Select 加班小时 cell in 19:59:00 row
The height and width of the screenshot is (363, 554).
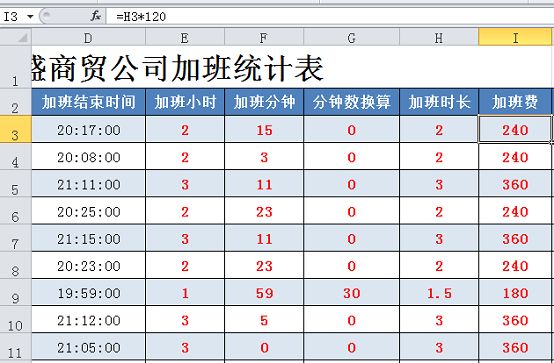tap(185, 293)
